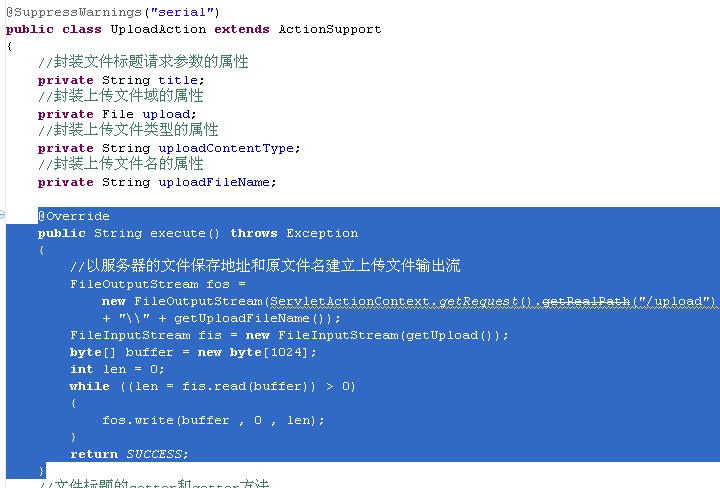Click the title field declaration

(x=181, y=80)
